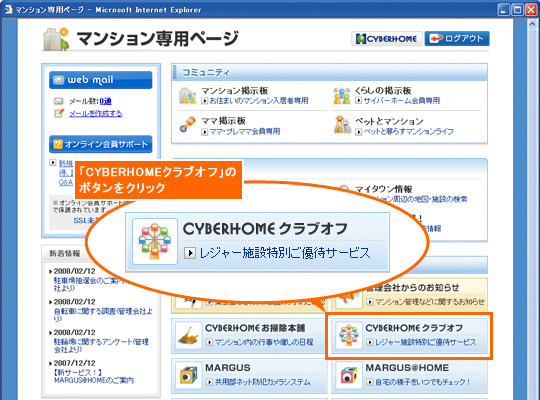Click the arrow bullet before ママ・プレママ会員専用

[205, 132]
